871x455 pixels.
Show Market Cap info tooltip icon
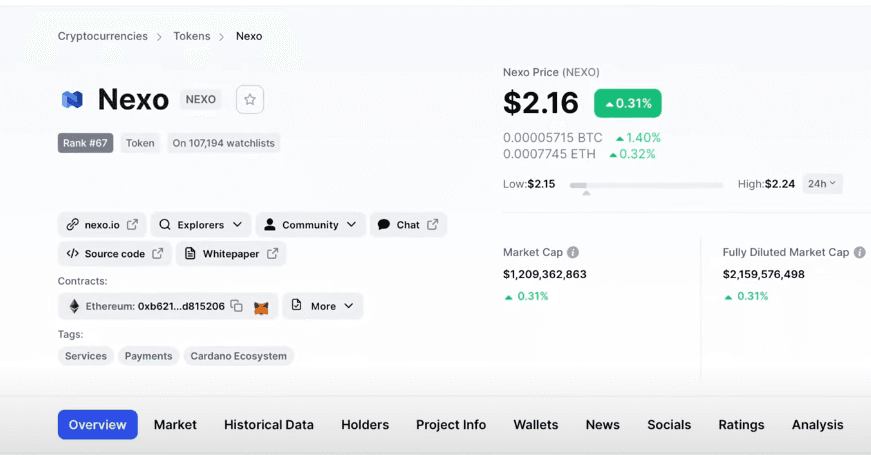[x=573, y=252]
